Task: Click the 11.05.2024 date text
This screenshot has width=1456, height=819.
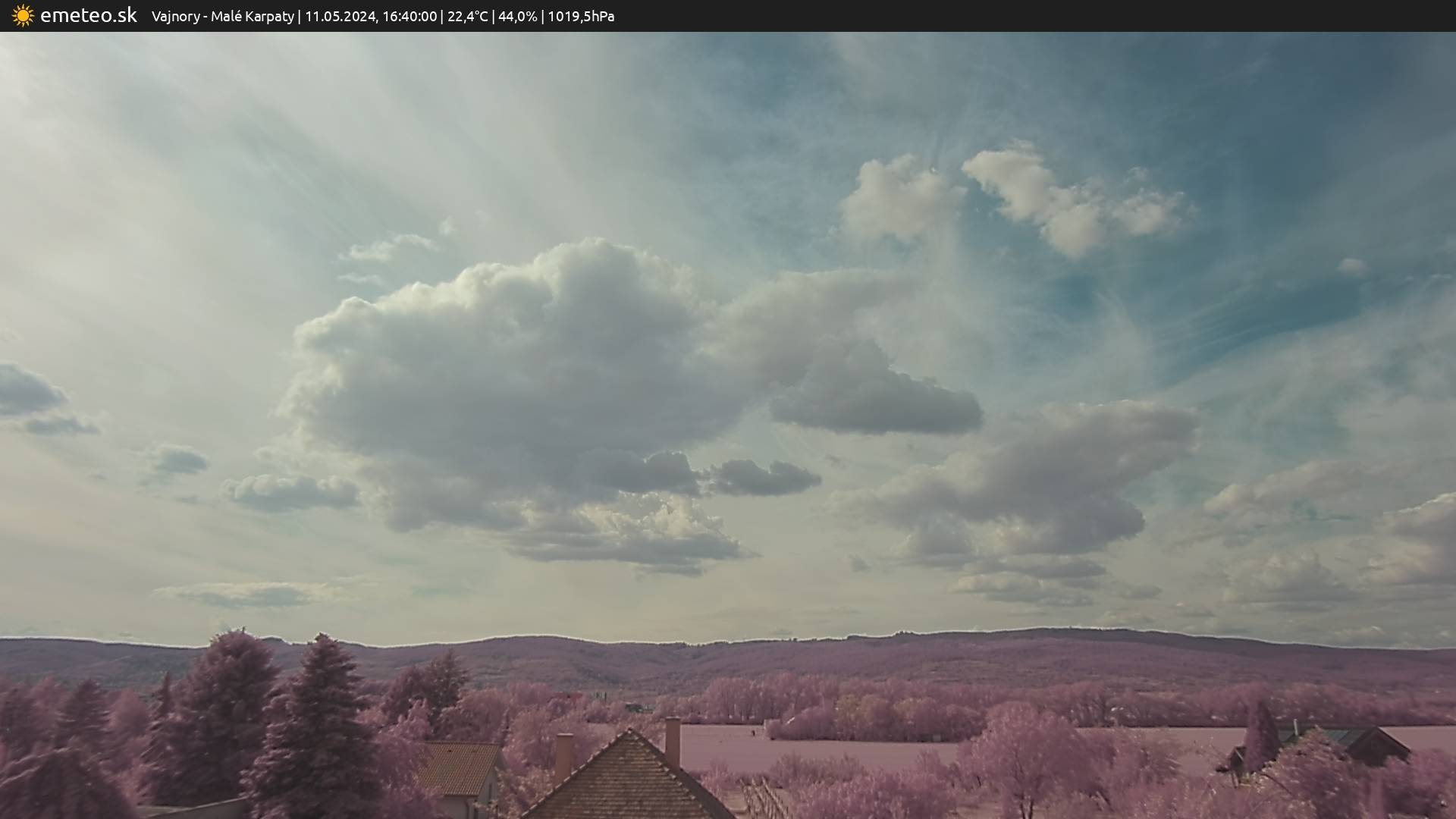Action: click(340, 16)
